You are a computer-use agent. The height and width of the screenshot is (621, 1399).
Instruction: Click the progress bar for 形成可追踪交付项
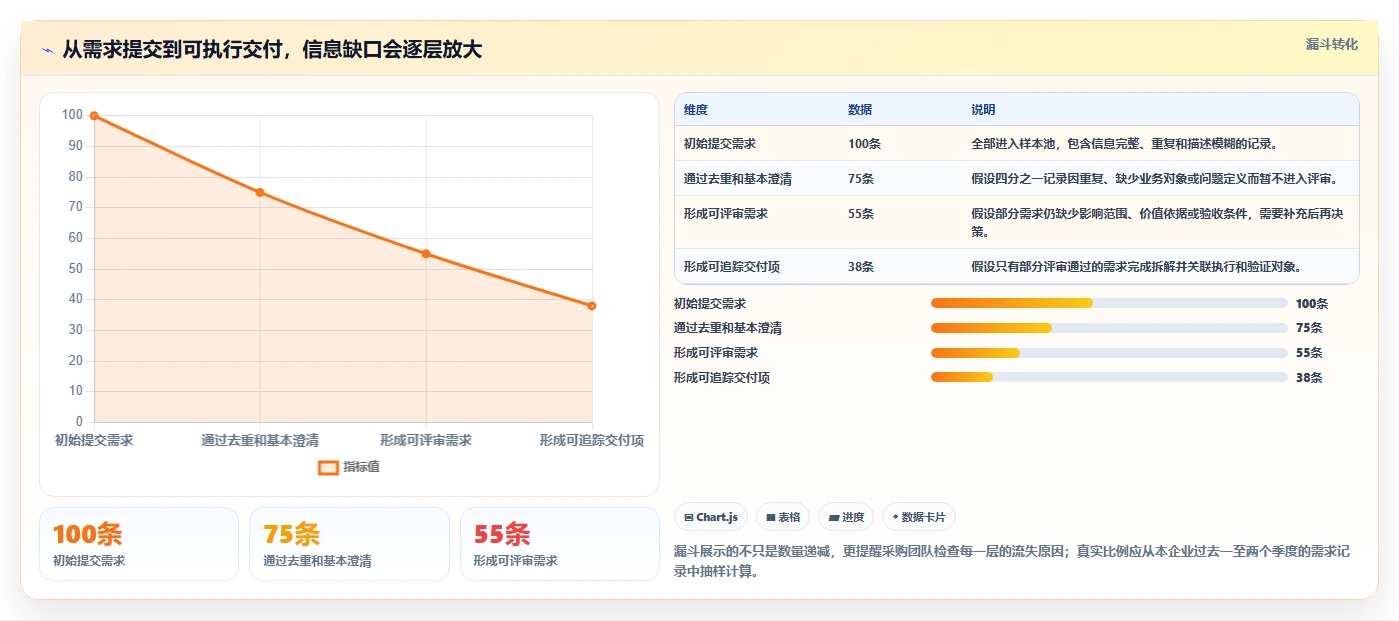coord(1109,377)
